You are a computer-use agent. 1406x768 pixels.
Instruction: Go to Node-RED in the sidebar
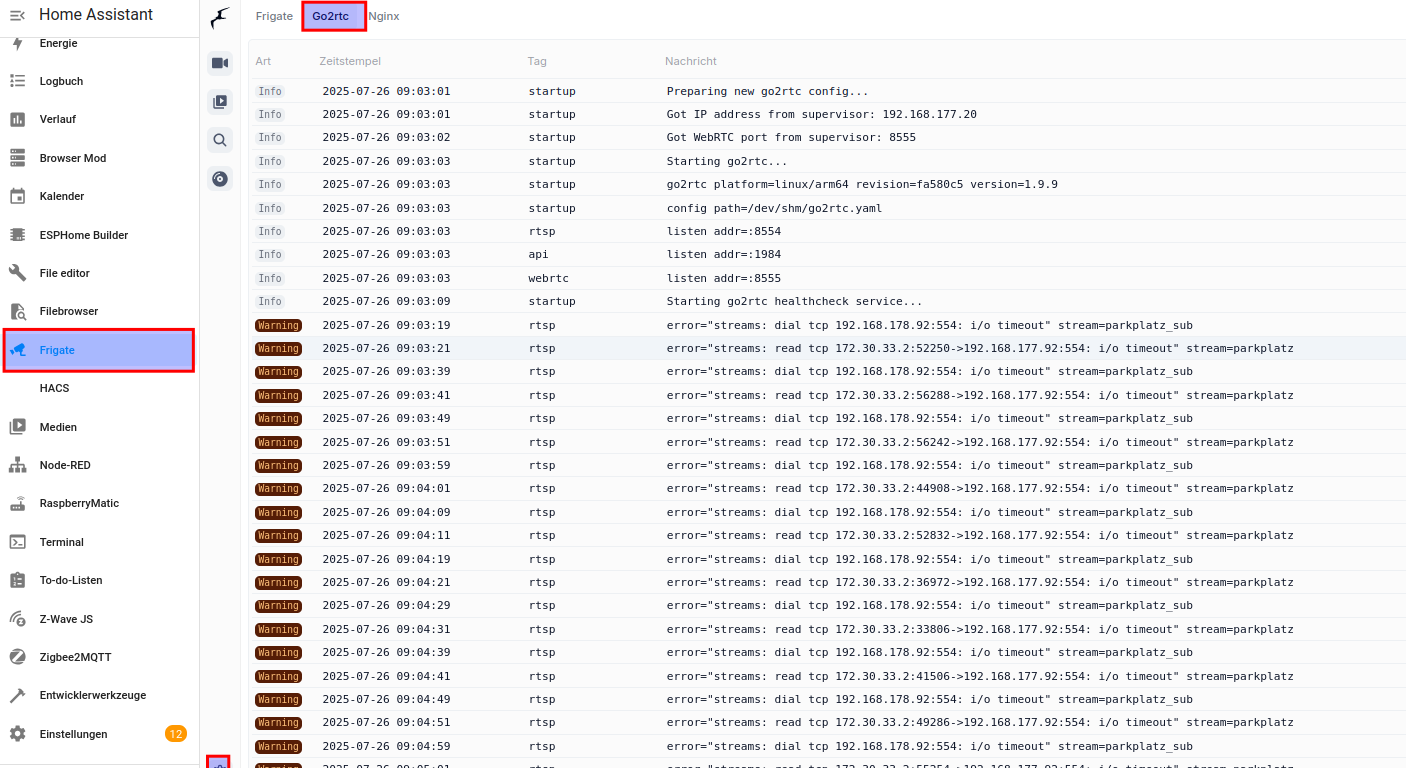pos(65,465)
